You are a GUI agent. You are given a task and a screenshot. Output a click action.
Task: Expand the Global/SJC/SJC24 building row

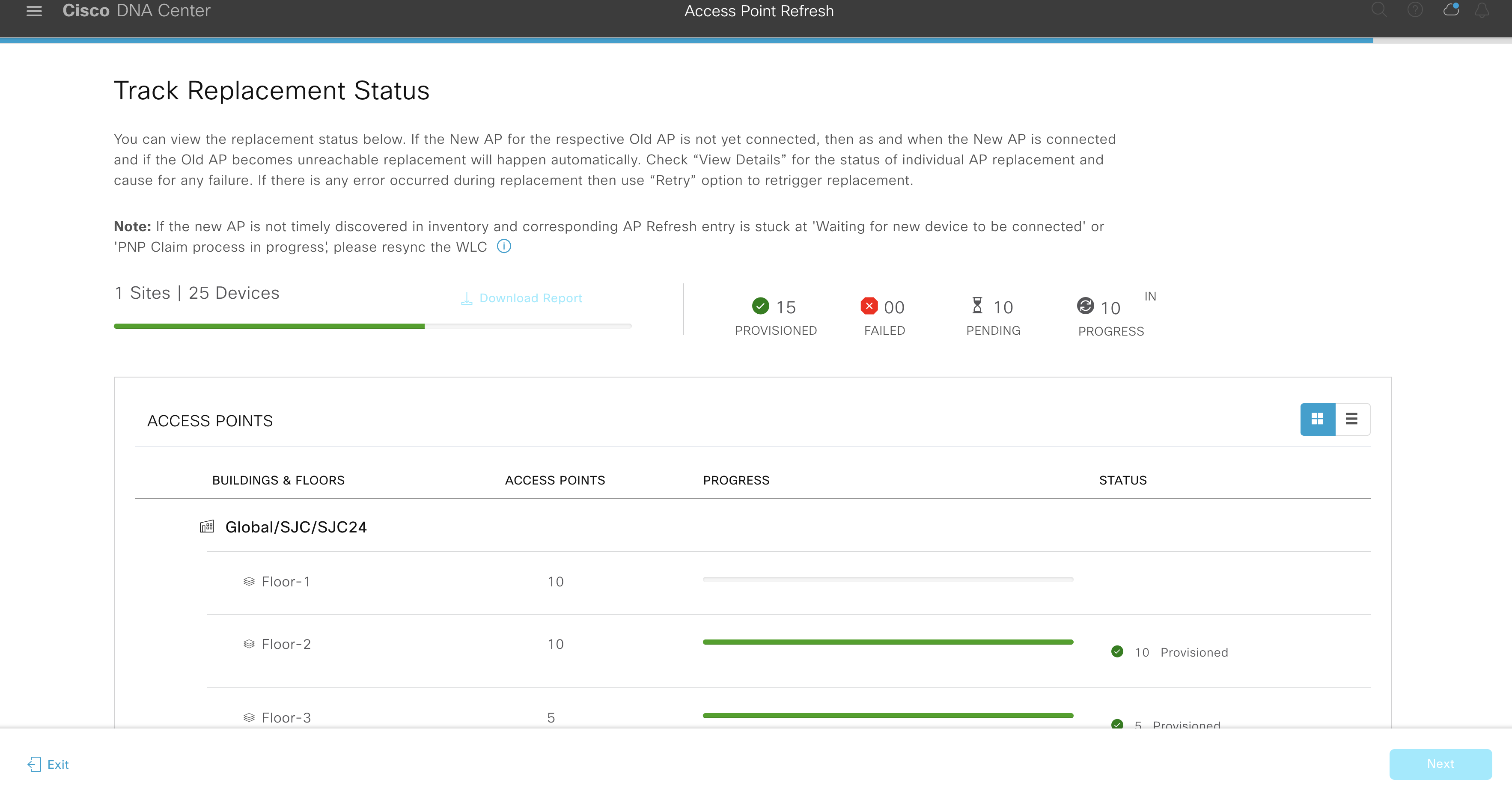pyautogui.click(x=296, y=527)
